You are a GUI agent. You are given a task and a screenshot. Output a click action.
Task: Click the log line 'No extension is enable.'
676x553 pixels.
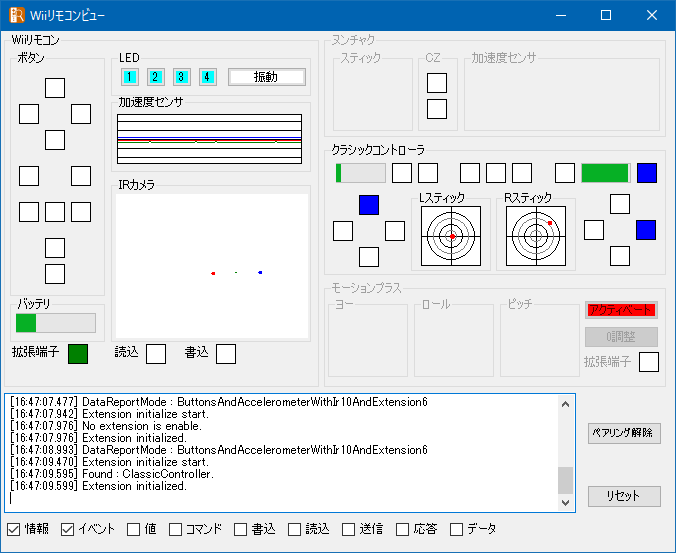tap(106, 426)
